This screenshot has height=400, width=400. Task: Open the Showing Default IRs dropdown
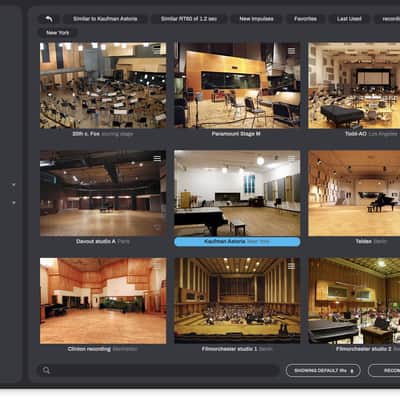tap(323, 370)
